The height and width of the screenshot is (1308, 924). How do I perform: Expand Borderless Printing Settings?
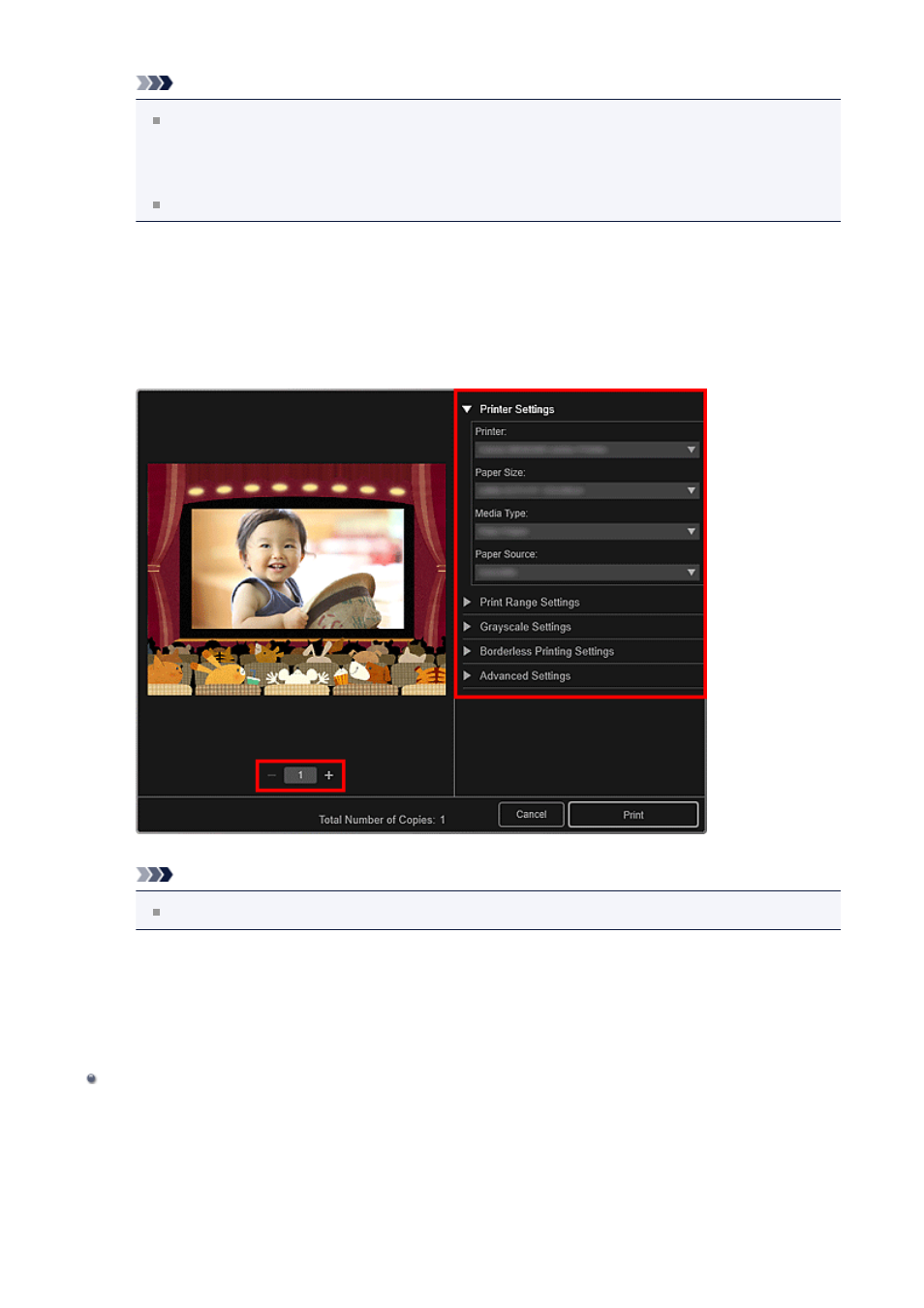point(467,651)
